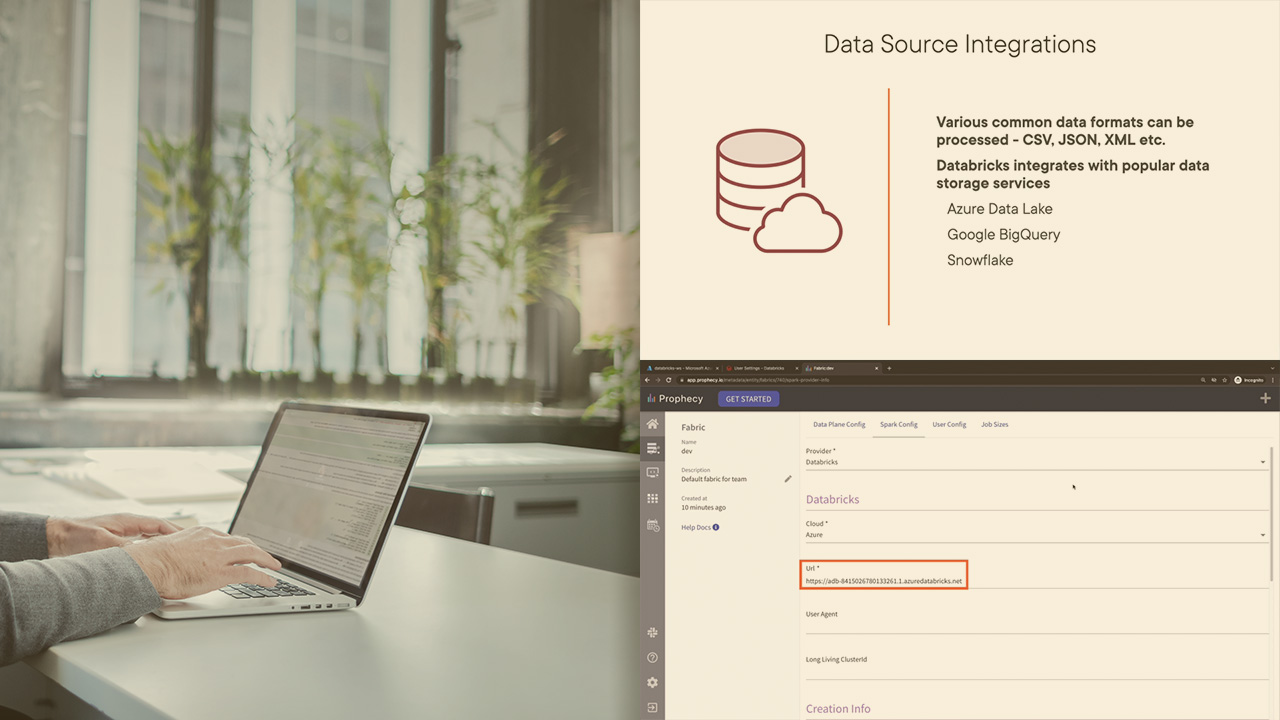Open the apps grid icon in the sidebar
This screenshot has width=1280, height=720.
(652, 498)
